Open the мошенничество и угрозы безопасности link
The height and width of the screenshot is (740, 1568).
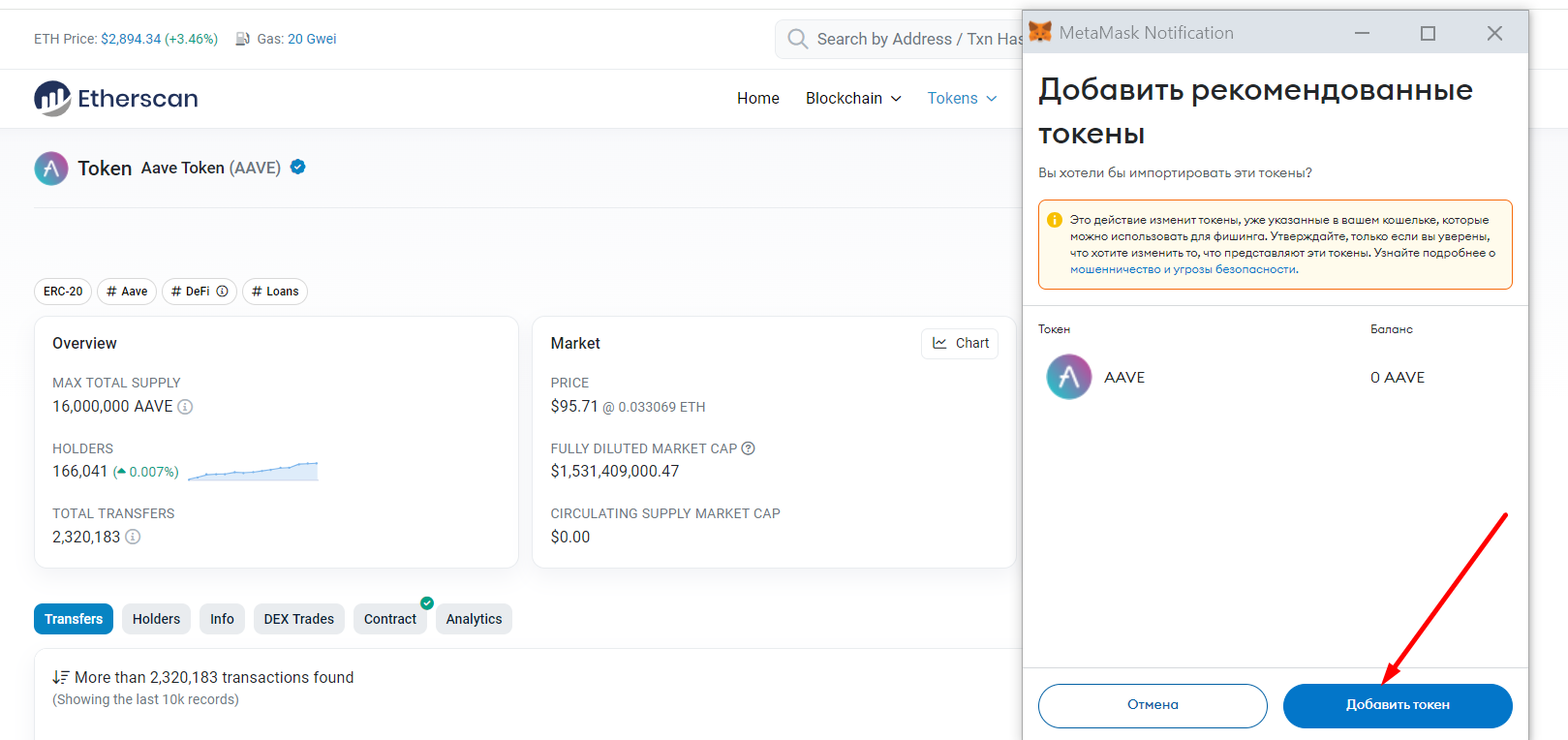coord(1183,269)
